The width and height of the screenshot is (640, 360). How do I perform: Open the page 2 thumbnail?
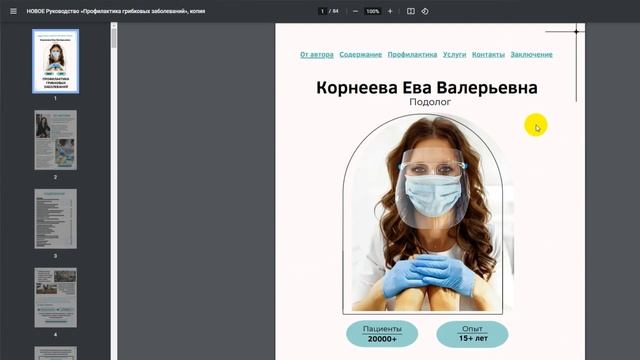point(56,140)
